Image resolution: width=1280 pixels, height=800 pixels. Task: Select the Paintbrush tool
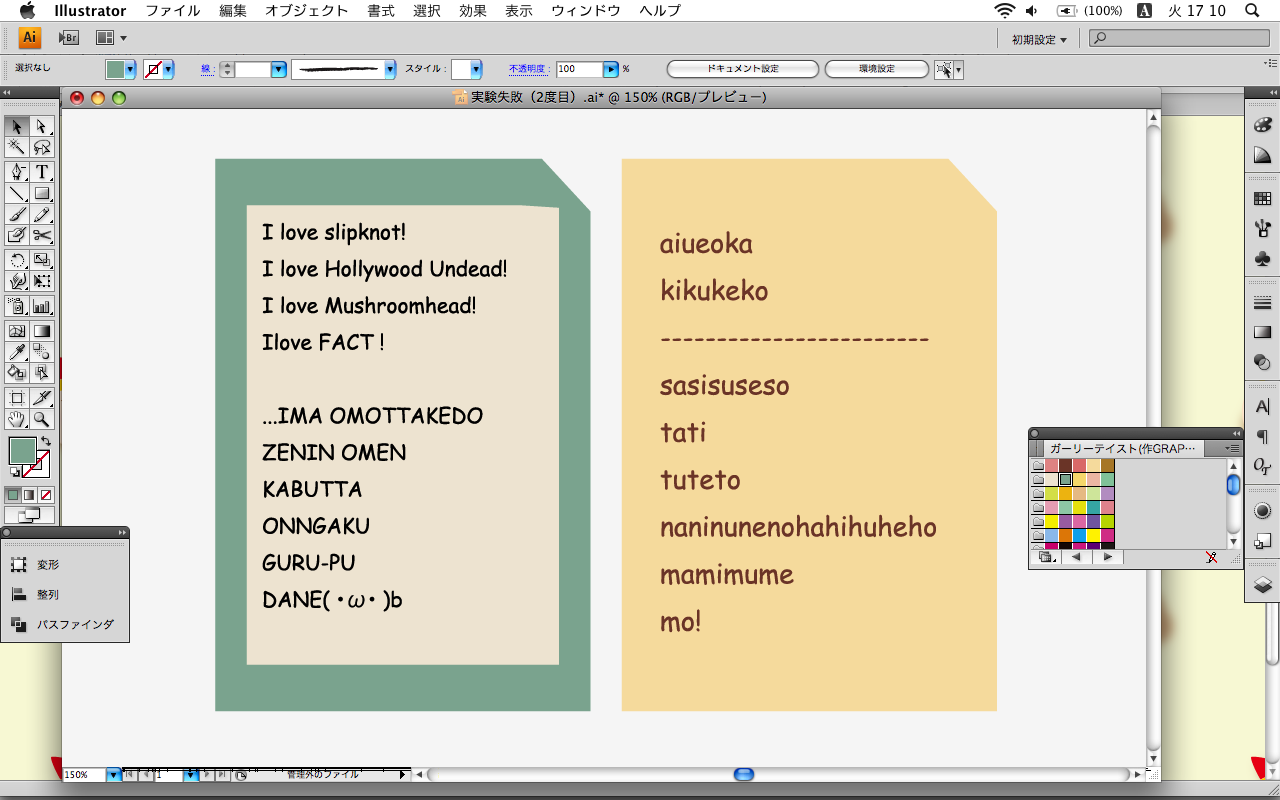coord(17,214)
